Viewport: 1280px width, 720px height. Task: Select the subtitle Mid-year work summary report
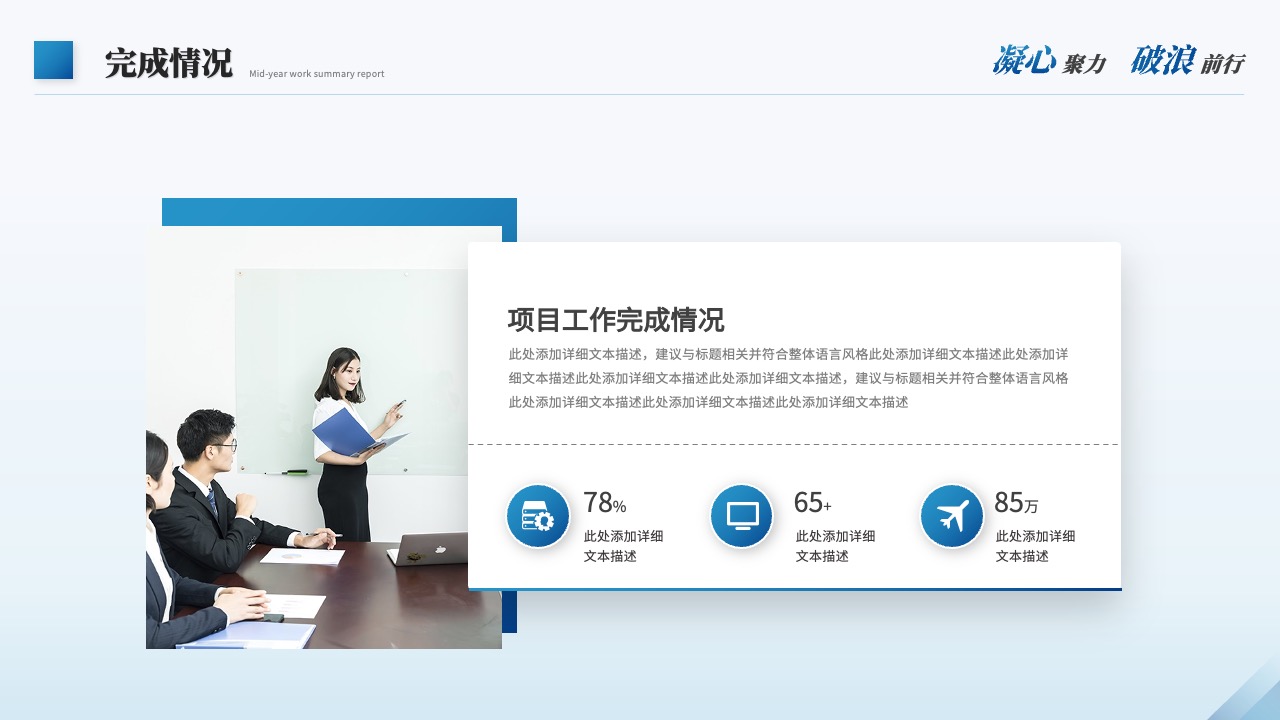point(316,74)
